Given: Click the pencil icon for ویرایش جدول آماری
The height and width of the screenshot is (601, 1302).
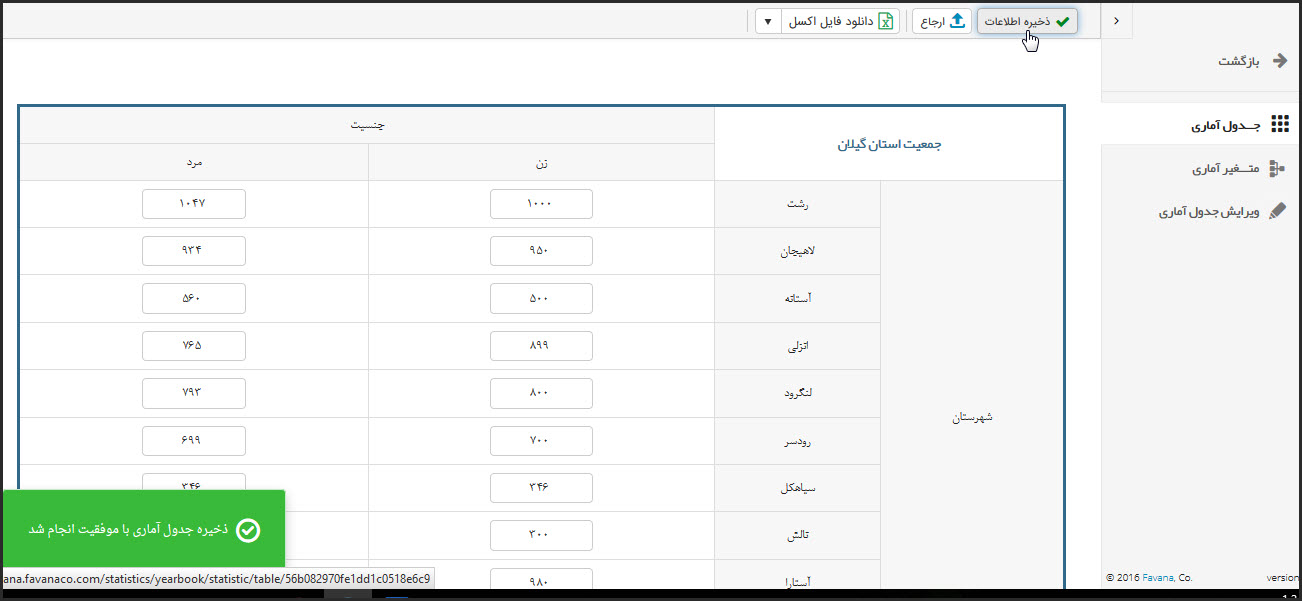Looking at the screenshot, I should coord(1277,212).
